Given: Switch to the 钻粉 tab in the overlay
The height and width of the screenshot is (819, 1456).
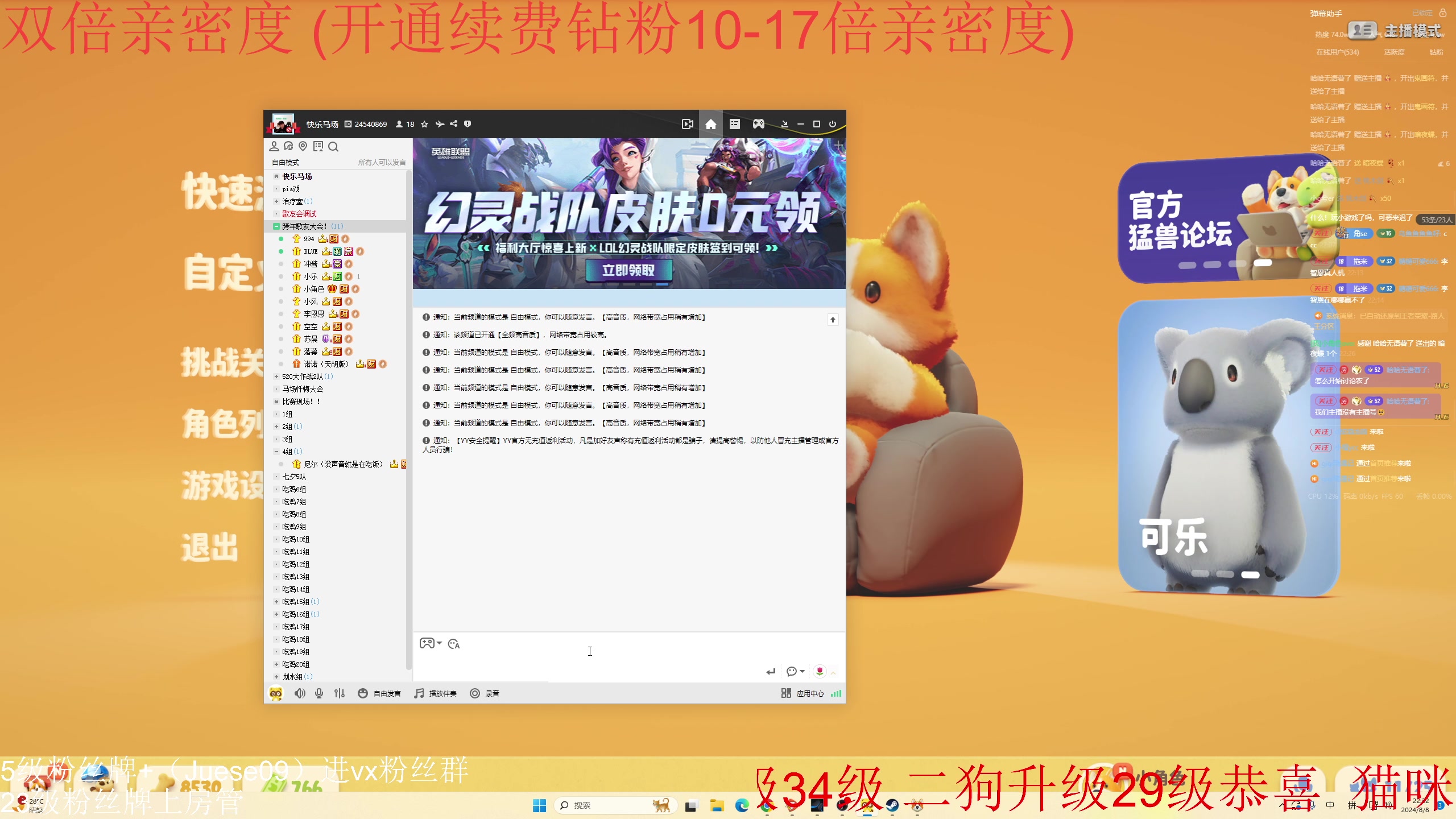Looking at the screenshot, I should click(x=1436, y=52).
